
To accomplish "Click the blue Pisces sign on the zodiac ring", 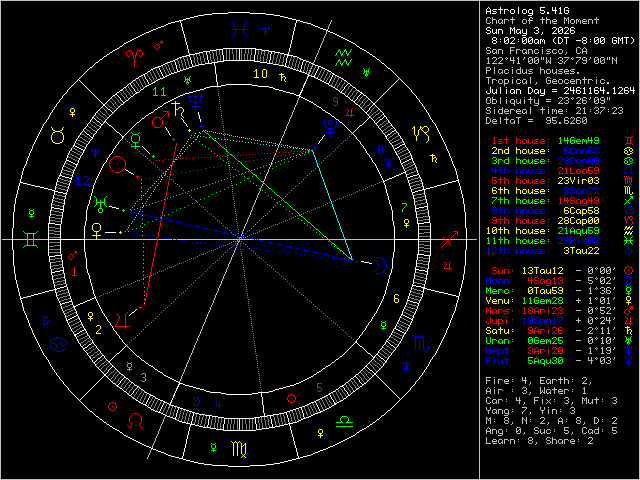I will (x=239, y=29).
